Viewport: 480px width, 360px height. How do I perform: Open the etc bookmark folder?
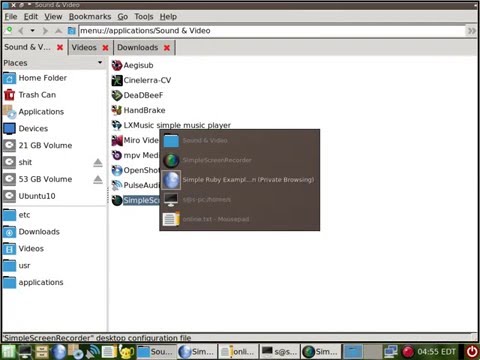coord(24,215)
